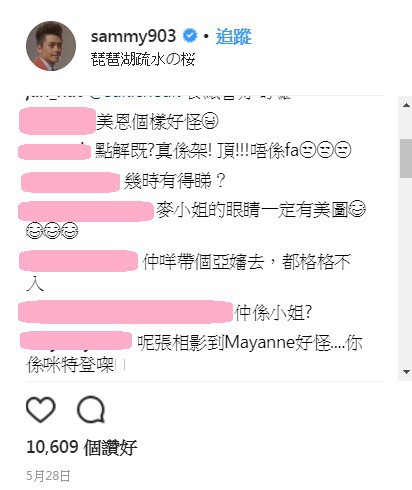Click commenter name before 麥小姐的眼睛
This screenshot has height=490, width=412.
(x=86, y=211)
